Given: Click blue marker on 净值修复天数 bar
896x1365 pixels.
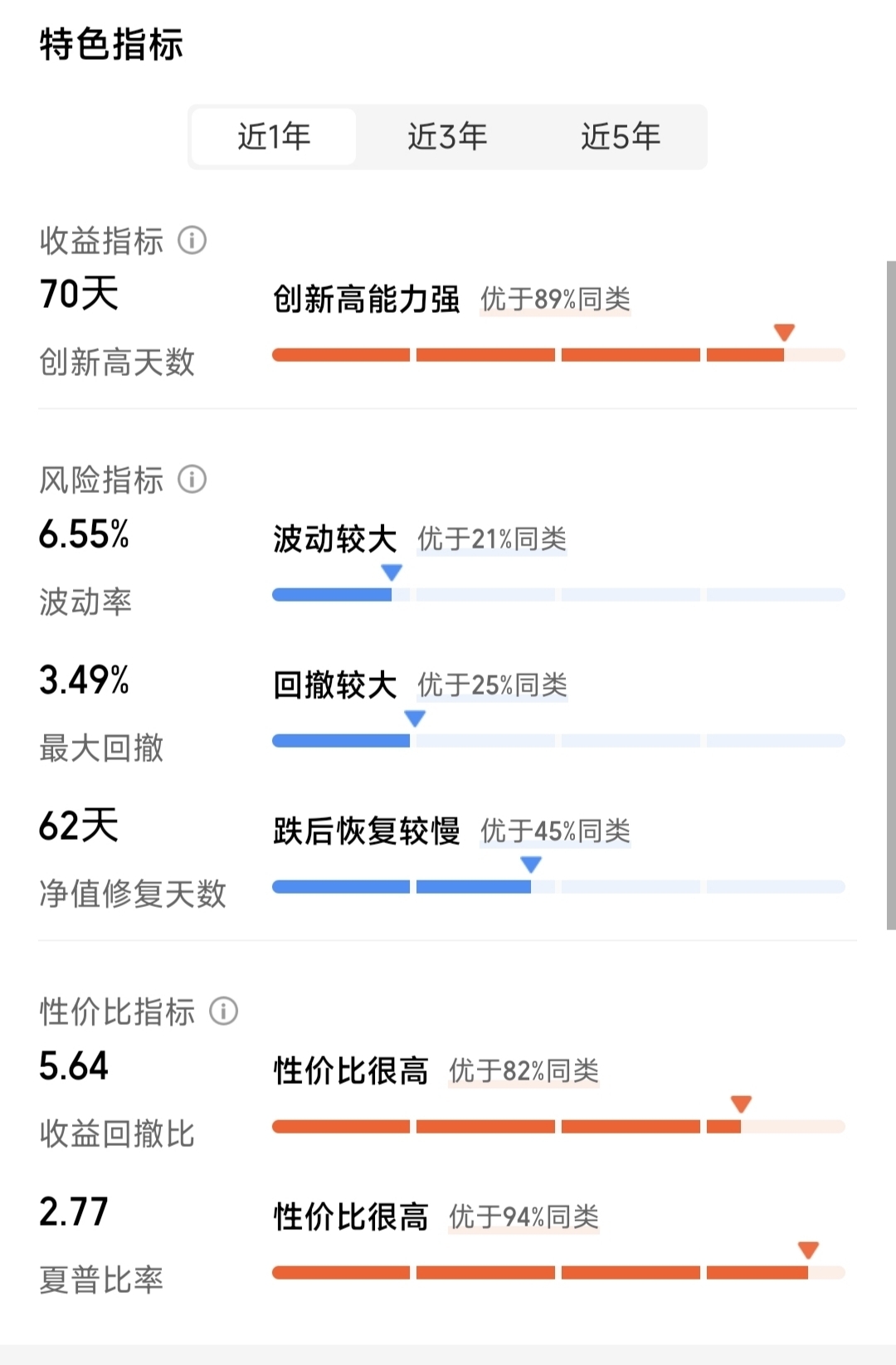Looking at the screenshot, I should click(x=531, y=864).
